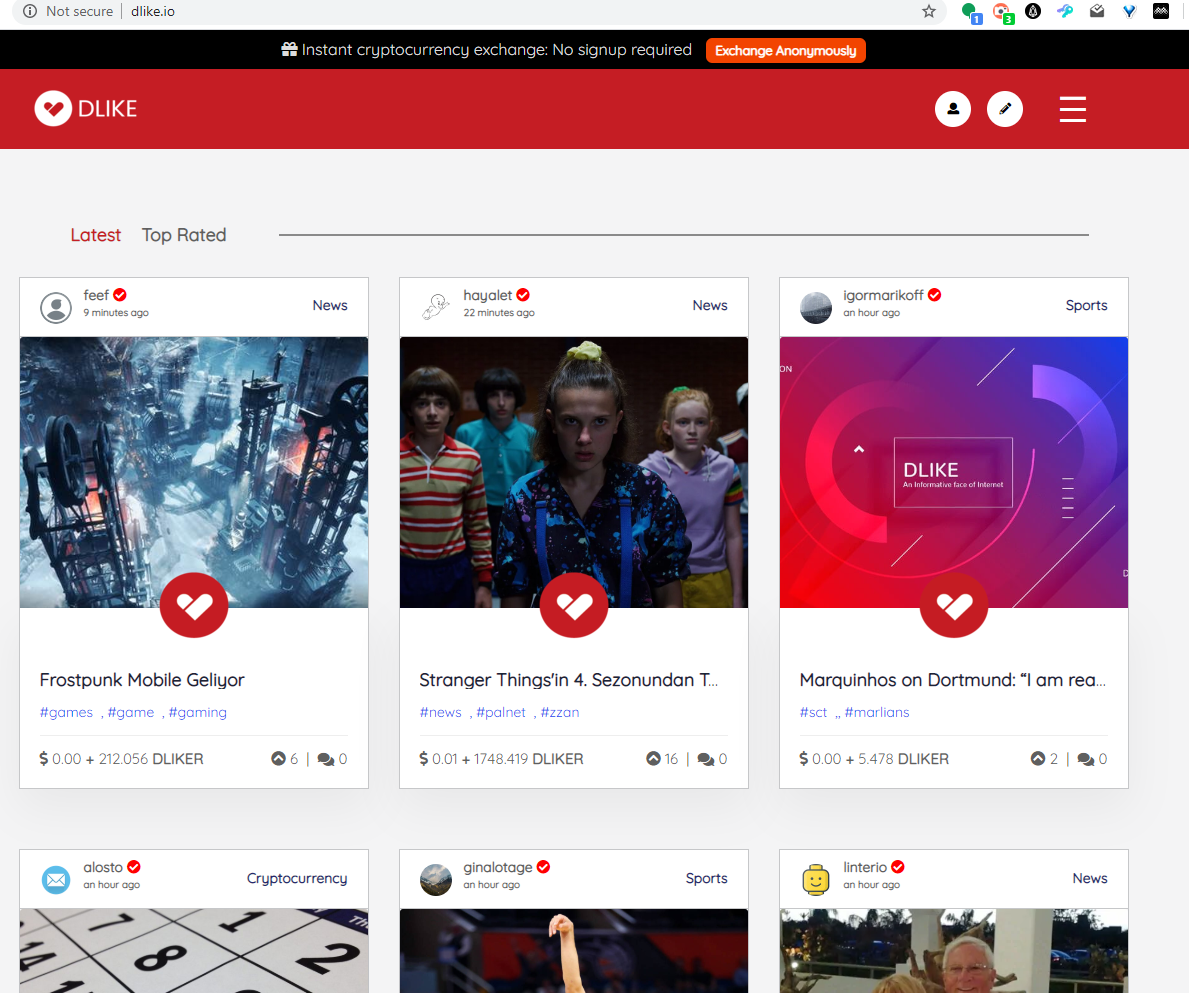Image resolution: width=1189 pixels, height=993 pixels.
Task: Click the rightmost browser extension icon
Action: coord(1161,11)
